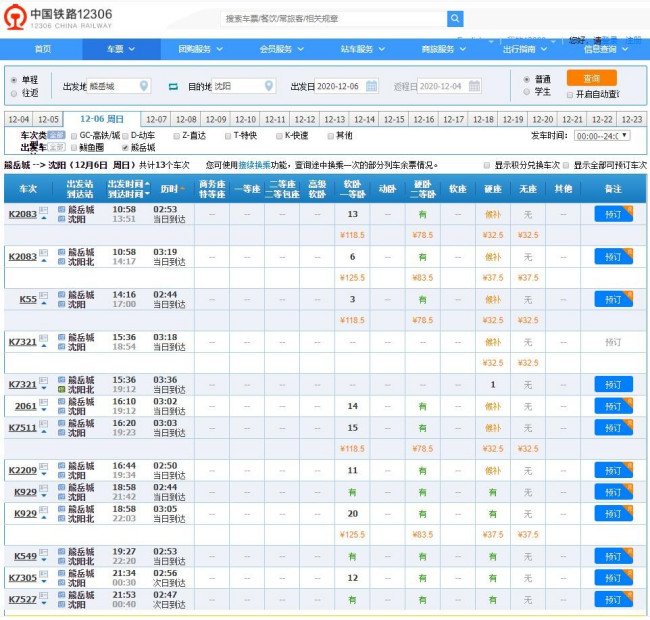
Task: Toggle 显示全部可预订车次 checkbox
Action: (x=566, y=165)
